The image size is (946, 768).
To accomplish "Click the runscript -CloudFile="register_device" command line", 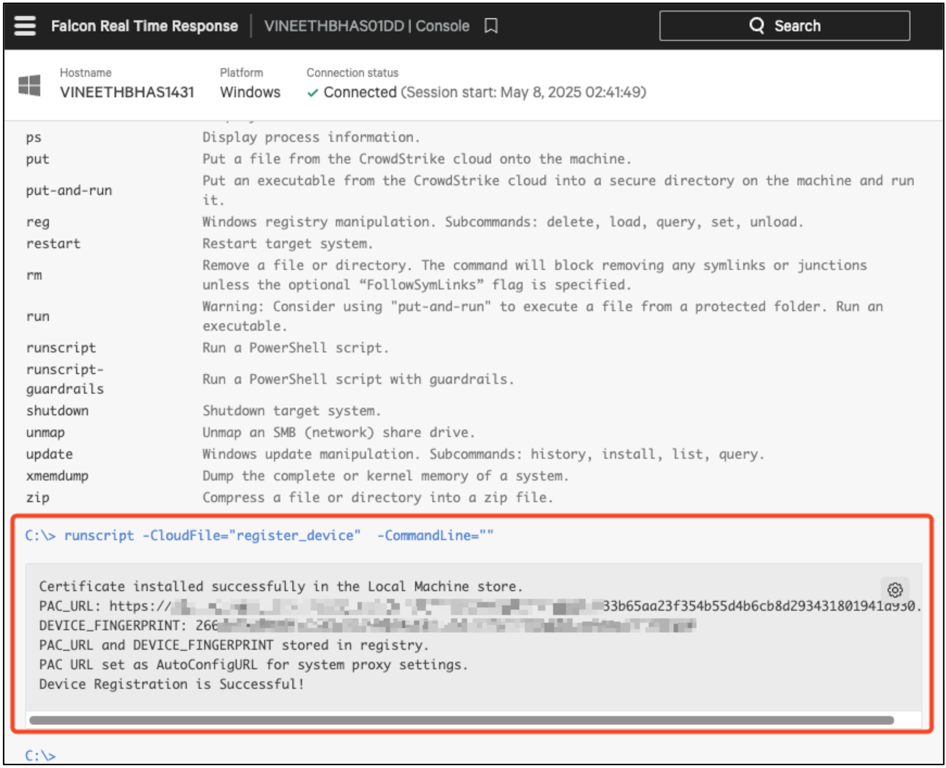I will click(x=259, y=536).
